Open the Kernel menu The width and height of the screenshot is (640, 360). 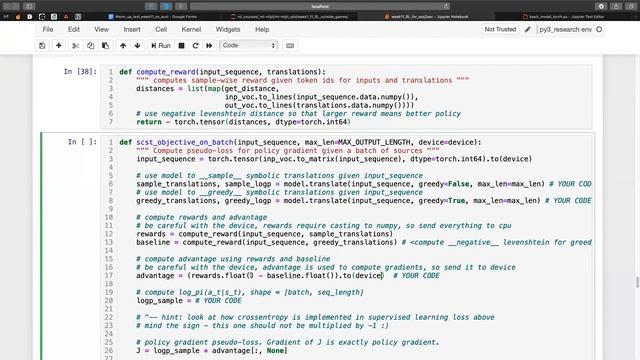click(191, 29)
